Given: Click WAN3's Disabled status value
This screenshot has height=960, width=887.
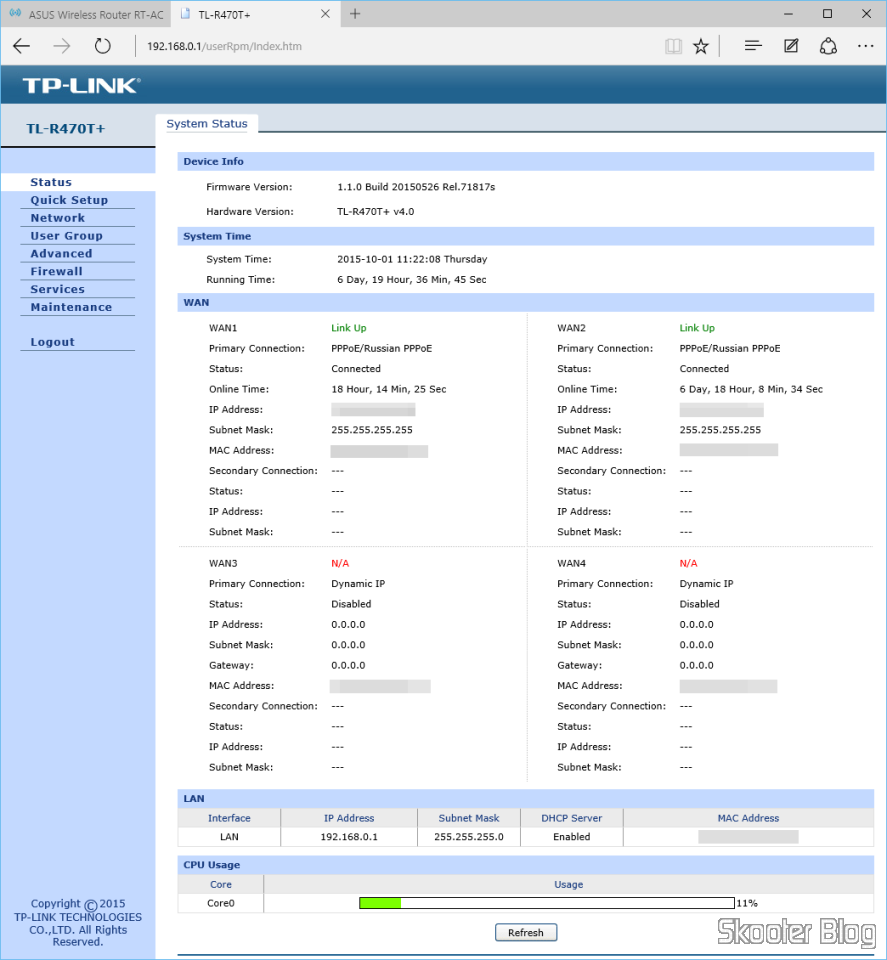Looking at the screenshot, I should 351,604.
